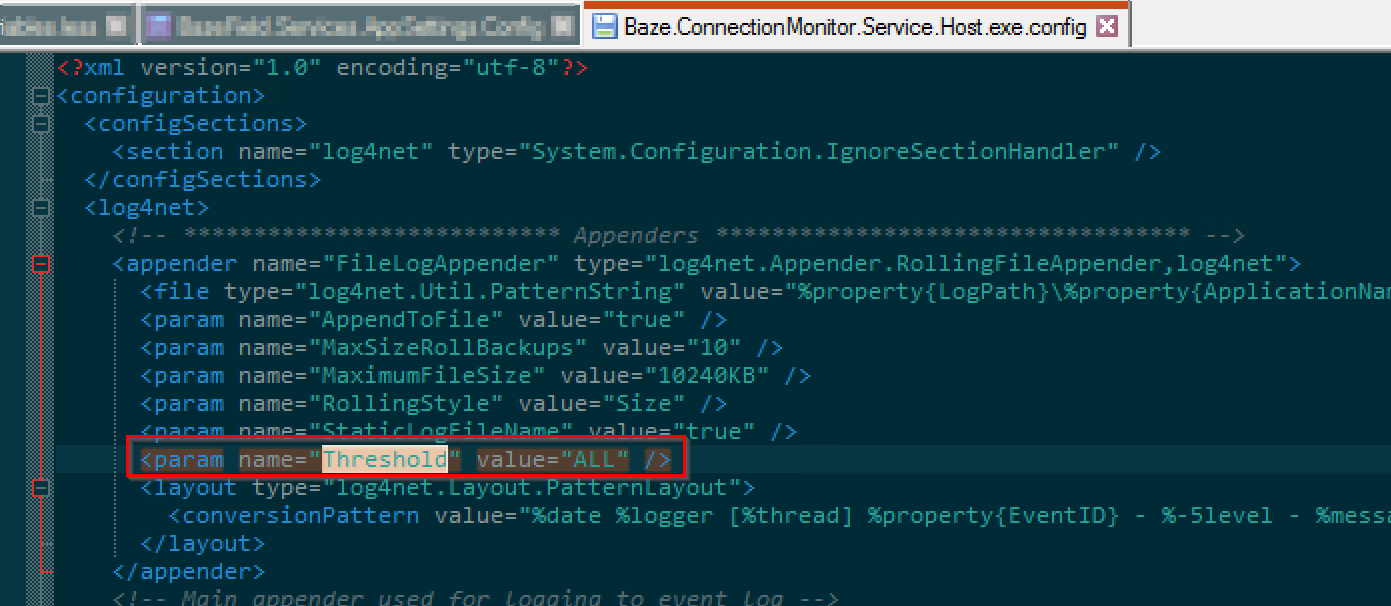Click the value "ALL" on Threshold line
Image resolution: width=1391 pixels, height=606 pixels.
(595, 460)
